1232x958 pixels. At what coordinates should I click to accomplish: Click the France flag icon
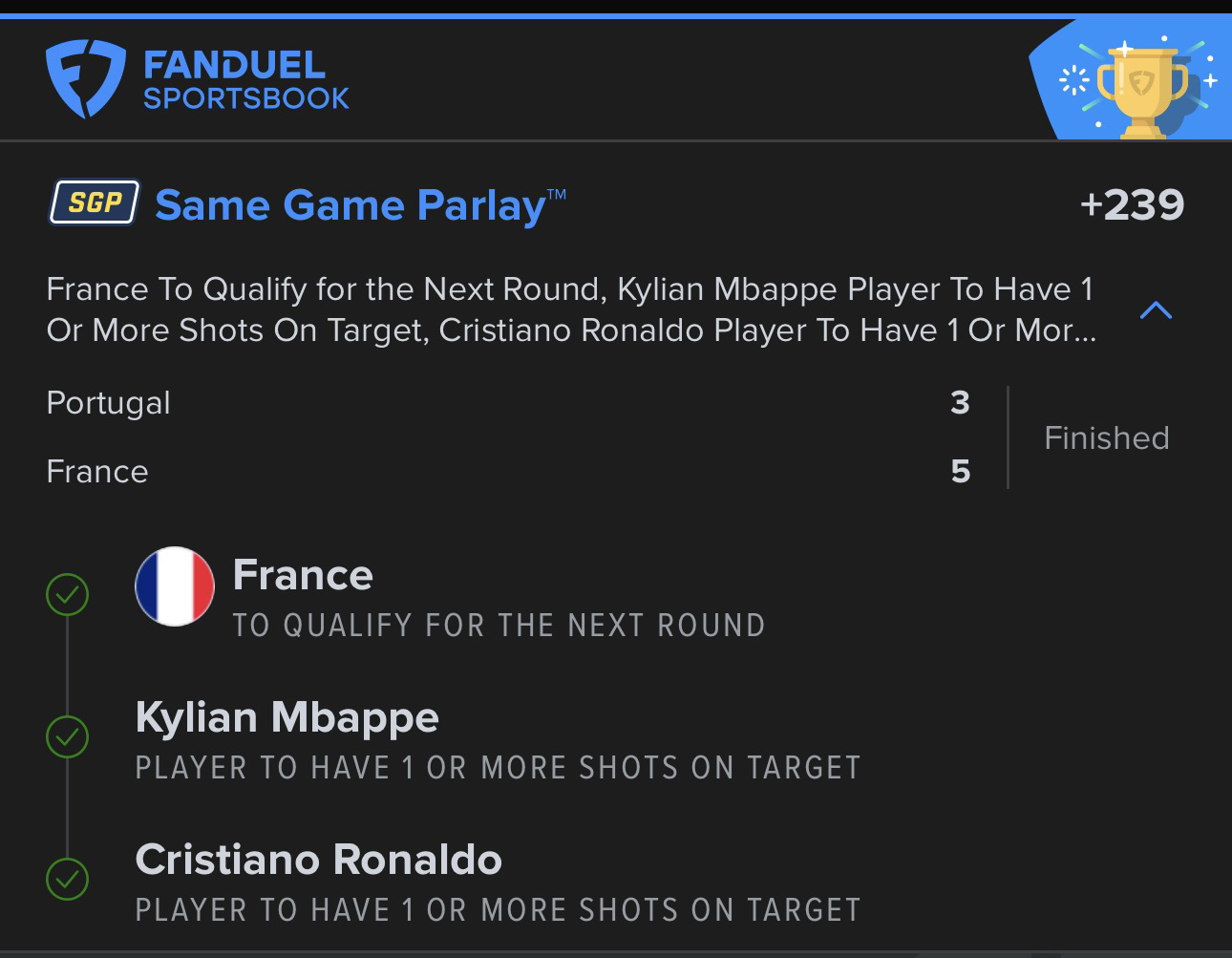[175, 586]
